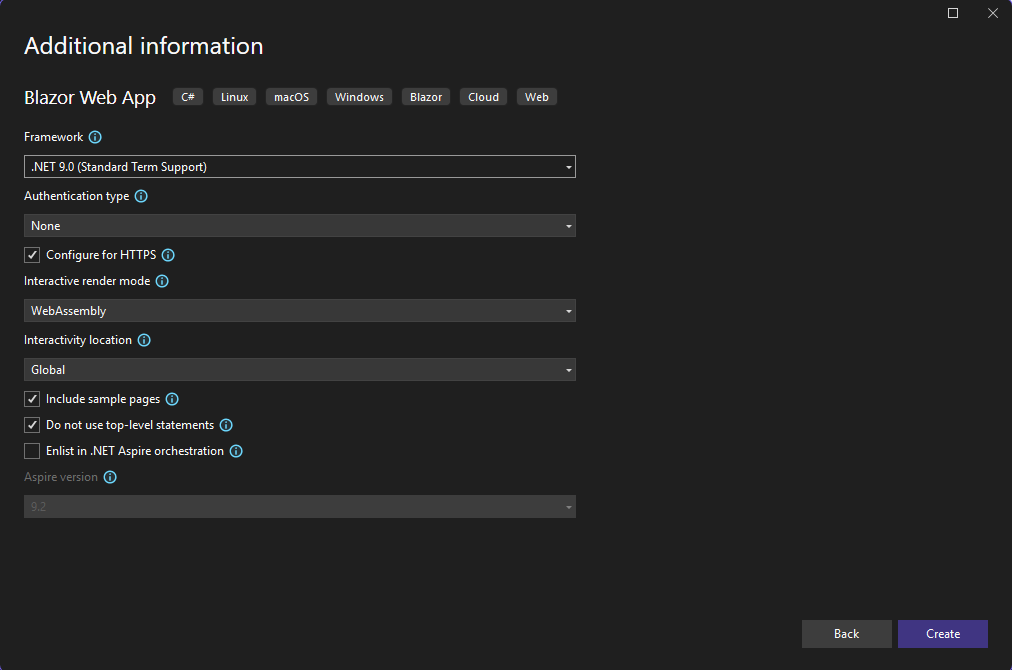
Task: Go Back to the previous step
Action: 846,634
